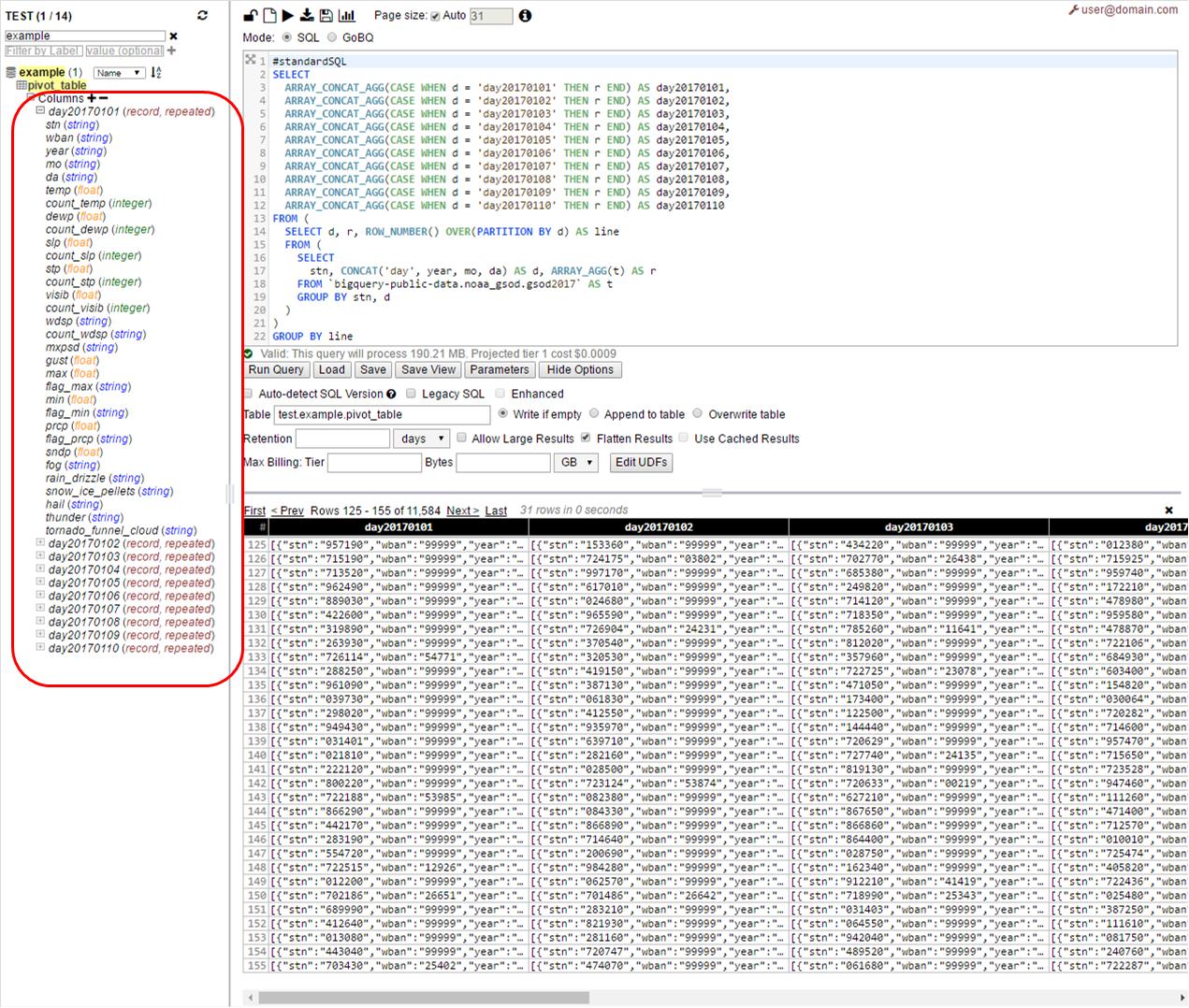Expand all columns with plus icon

pos(92,98)
